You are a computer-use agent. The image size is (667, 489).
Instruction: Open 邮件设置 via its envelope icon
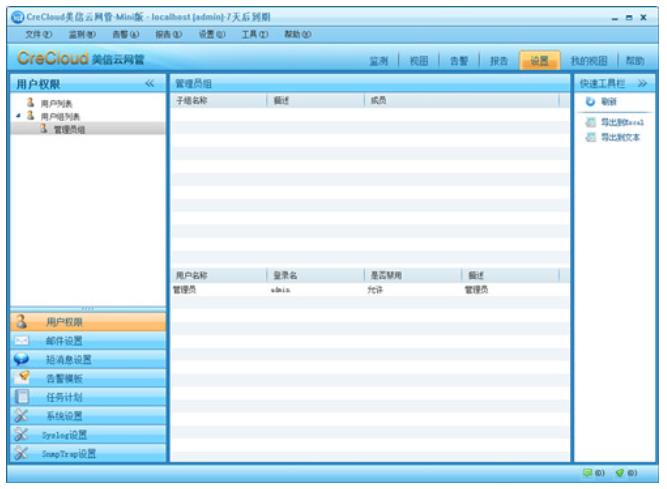click(21, 341)
